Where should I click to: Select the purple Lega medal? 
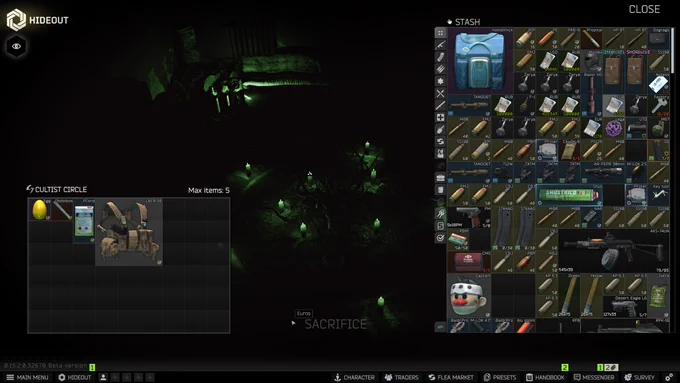[614, 129]
